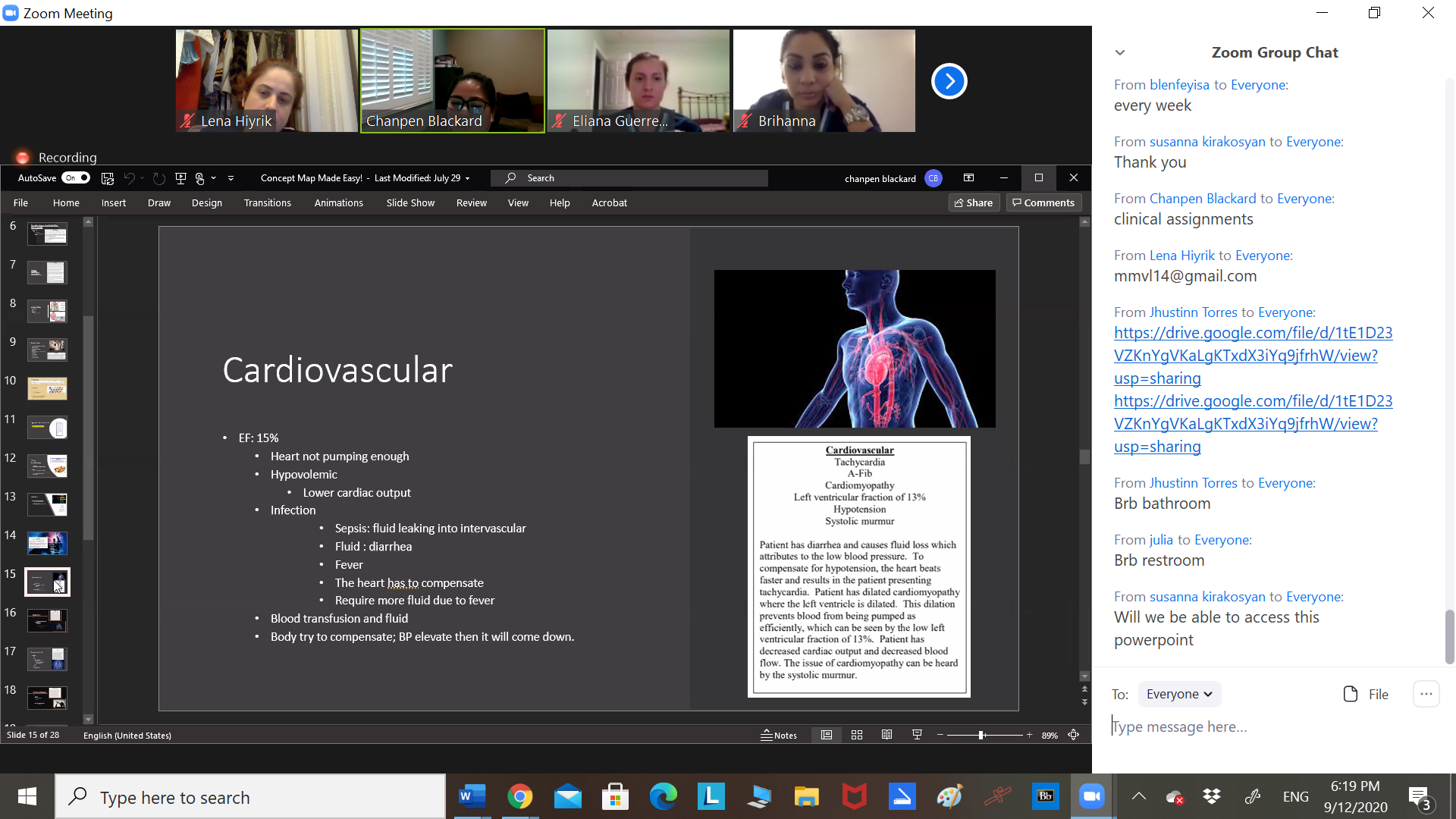Start Slide Show from status bar icon

tap(917, 735)
